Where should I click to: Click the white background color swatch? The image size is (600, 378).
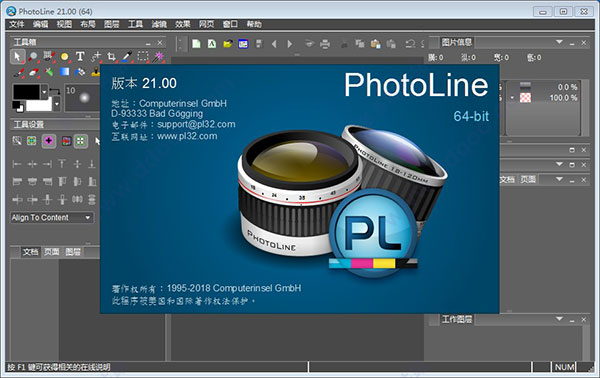tap(40, 105)
